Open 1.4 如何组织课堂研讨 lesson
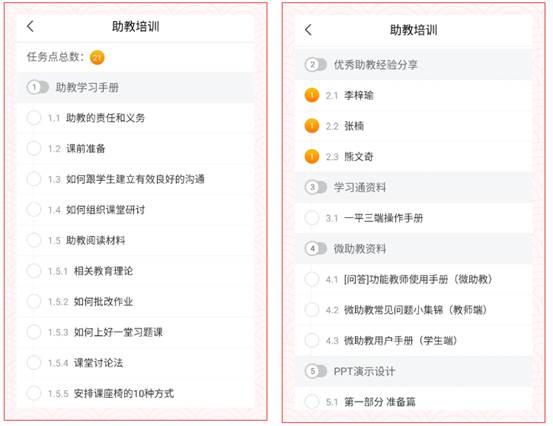The image size is (553, 426). (x=136, y=210)
